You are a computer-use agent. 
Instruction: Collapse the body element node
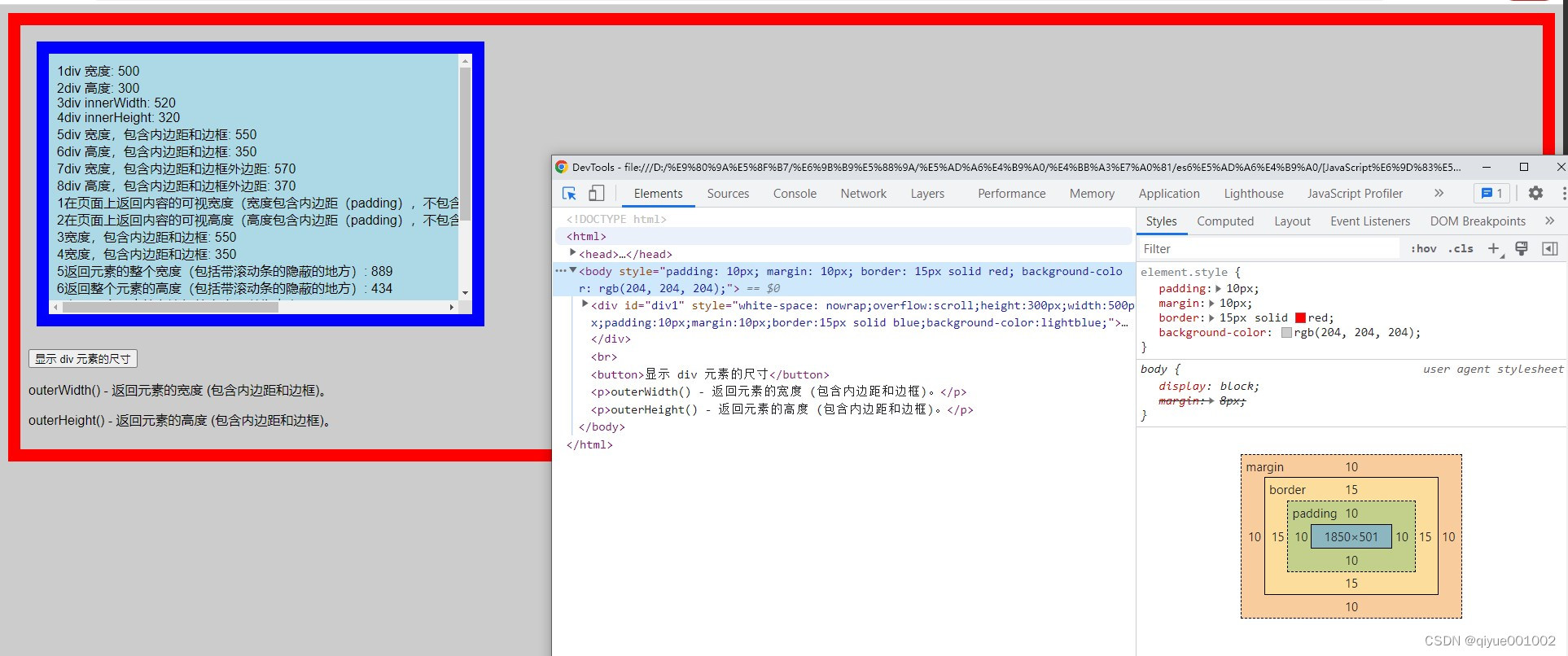(572, 270)
